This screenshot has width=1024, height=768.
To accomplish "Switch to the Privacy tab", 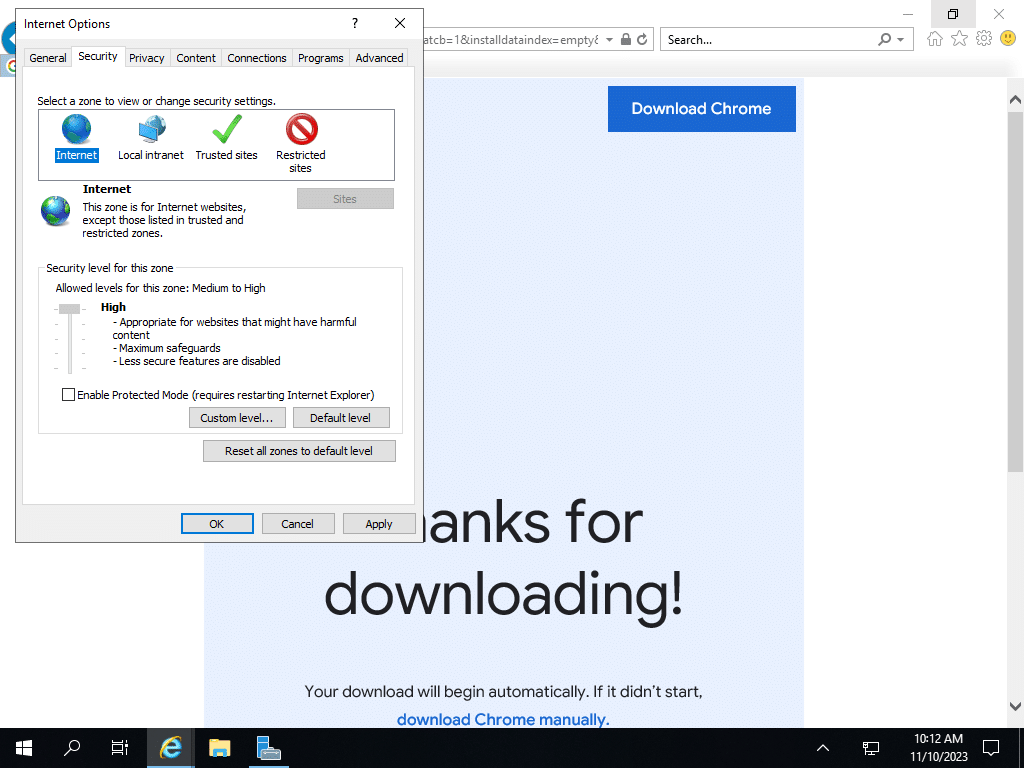I will tap(146, 57).
